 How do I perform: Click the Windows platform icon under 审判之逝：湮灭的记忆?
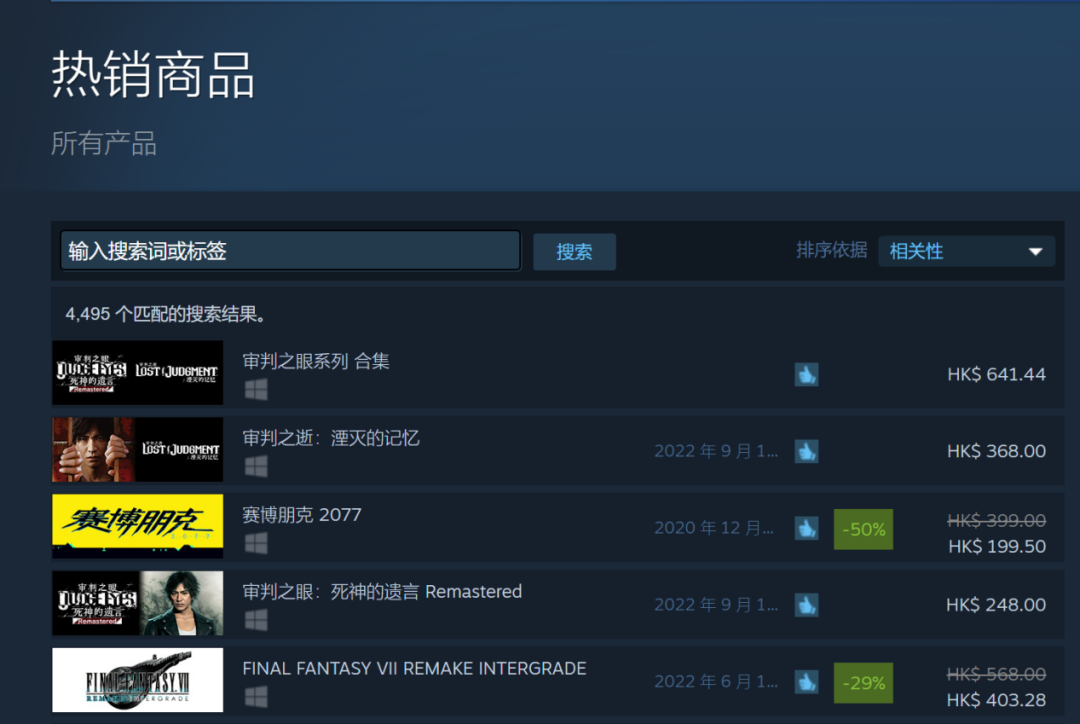(256, 466)
